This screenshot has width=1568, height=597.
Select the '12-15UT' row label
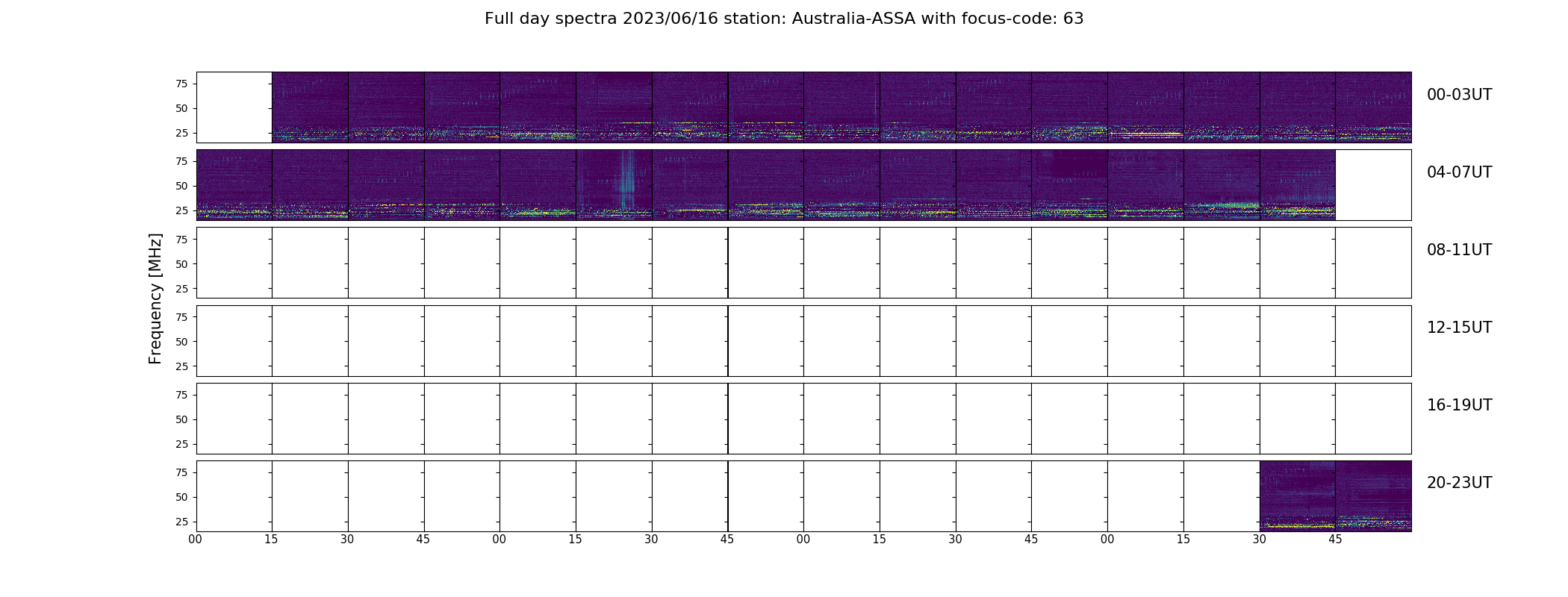[1459, 328]
